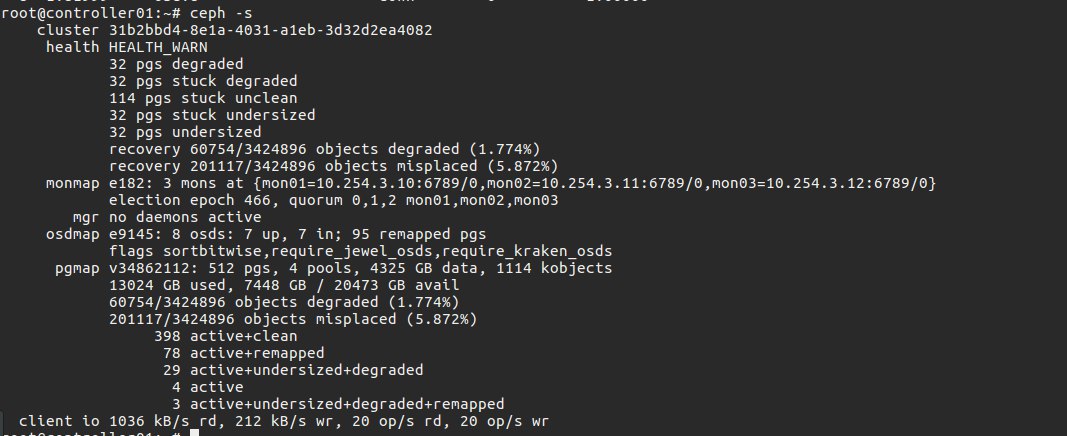Click the "no daemons active" mgr text
The image size is (1067, 436).
point(185,217)
